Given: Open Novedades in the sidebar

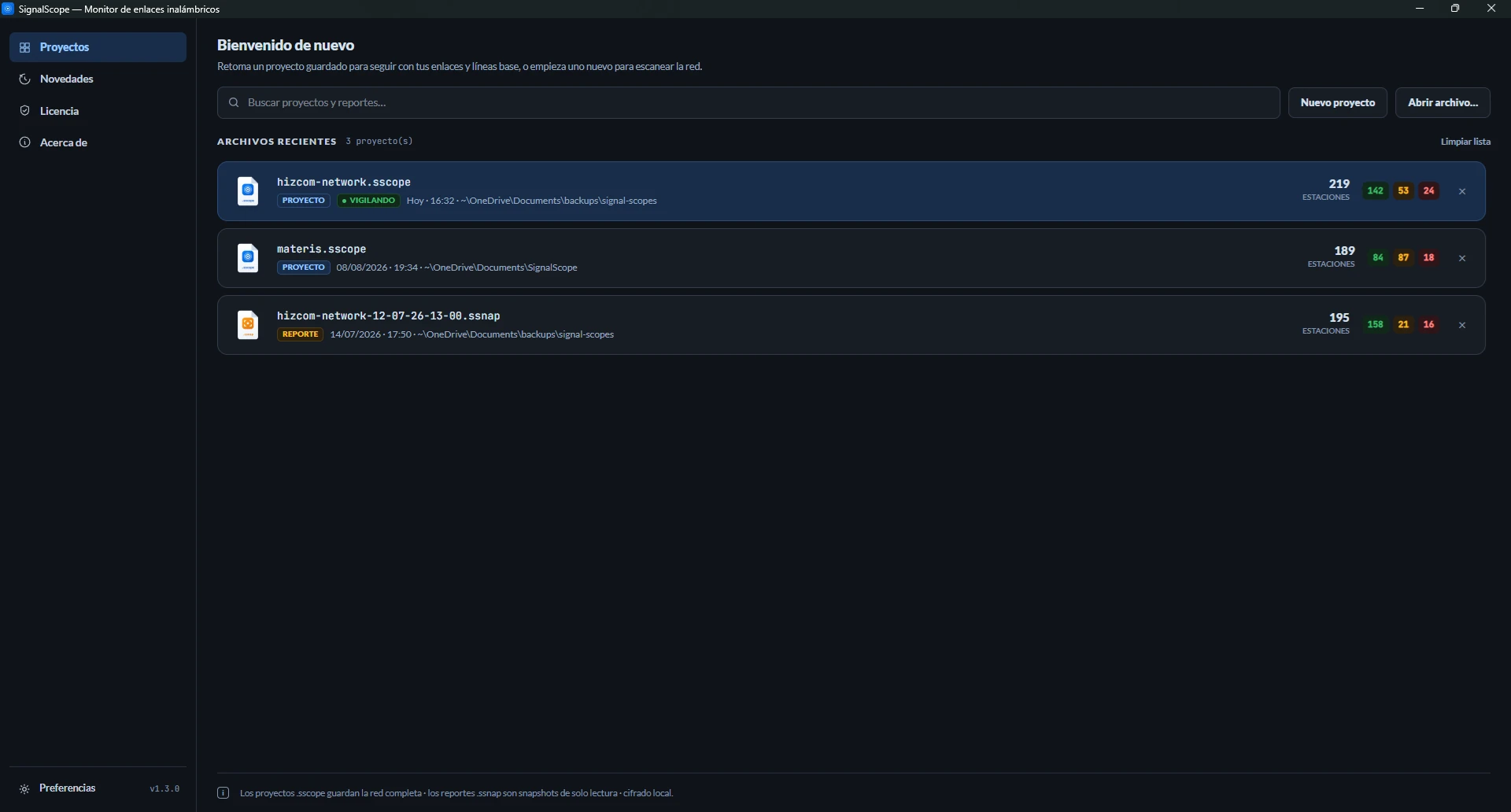Looking at the screenshot, I should [x=98, y=79].
